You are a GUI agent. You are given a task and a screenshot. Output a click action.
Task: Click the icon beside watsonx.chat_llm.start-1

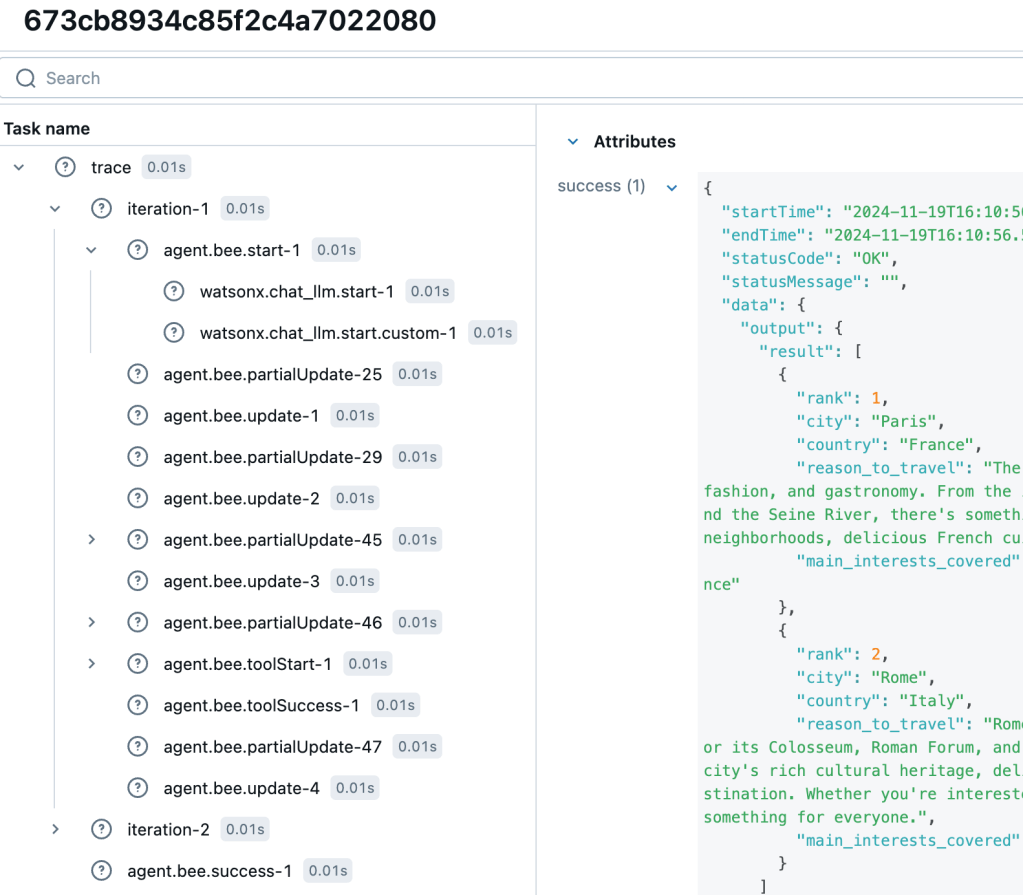pyautogui.click(x=173, y=291)
